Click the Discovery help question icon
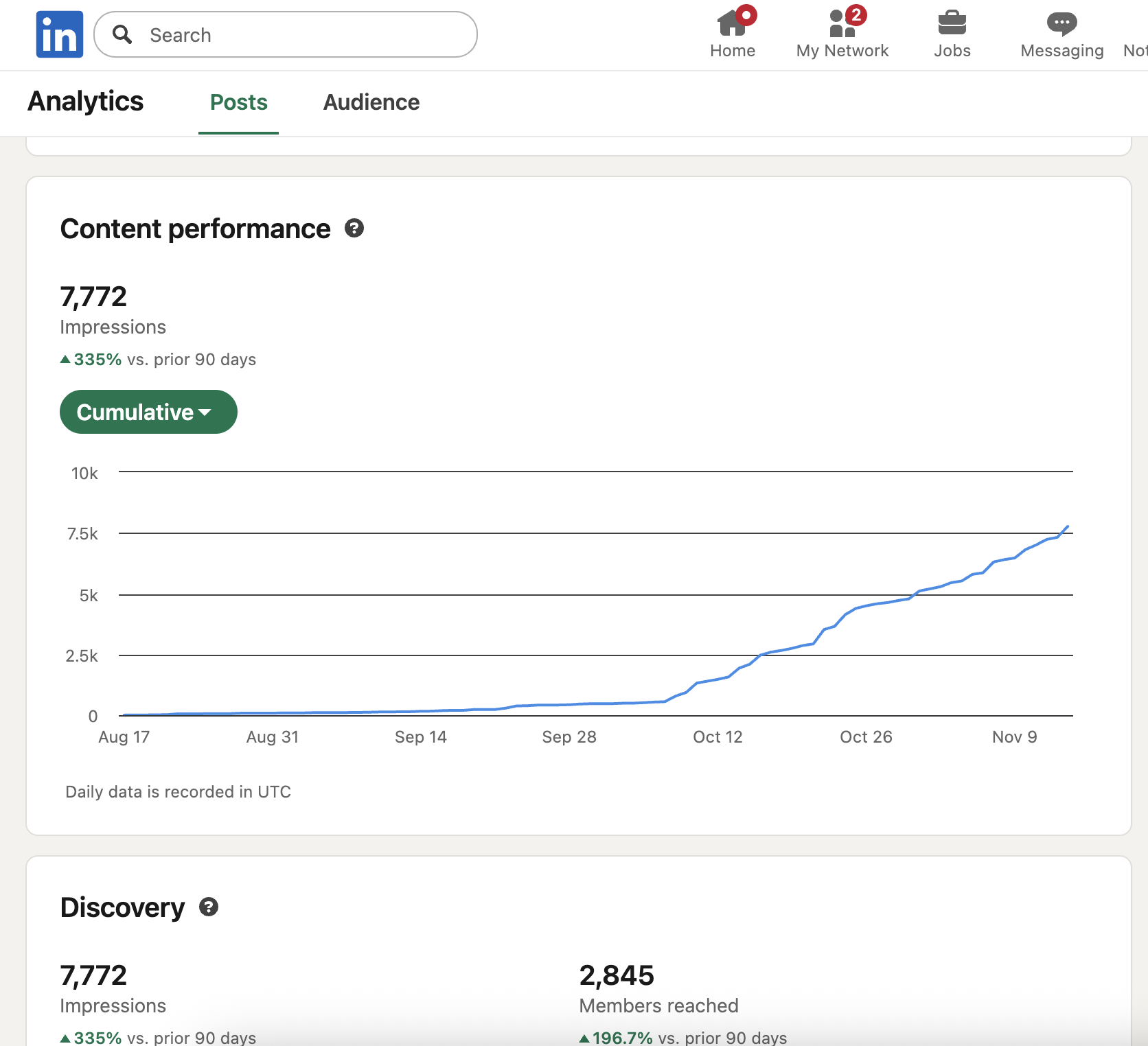This screenshot has width=1148, height=1046. click(209, 907)
